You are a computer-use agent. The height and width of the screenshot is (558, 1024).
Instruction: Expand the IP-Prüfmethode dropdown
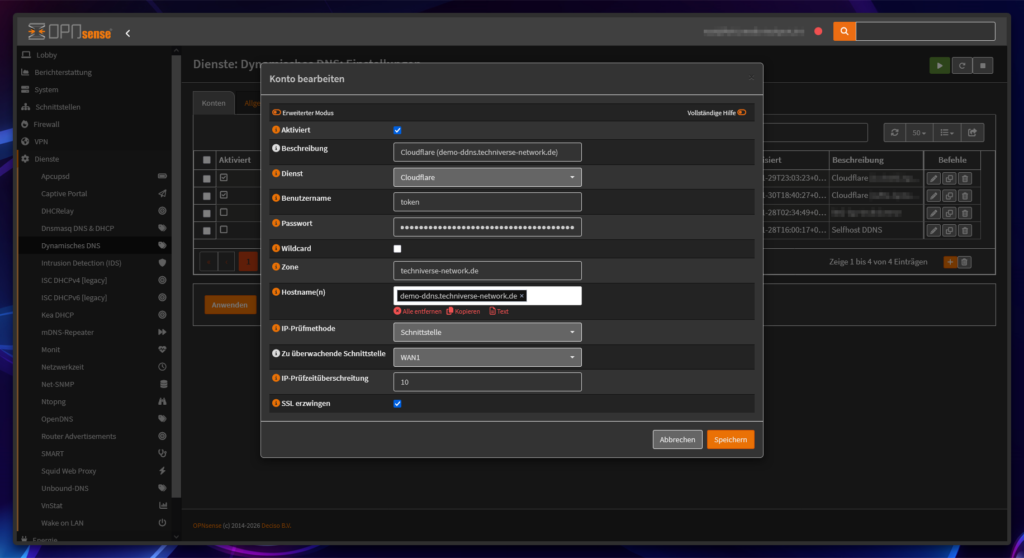pyautogui.click(x=487, y=331)
